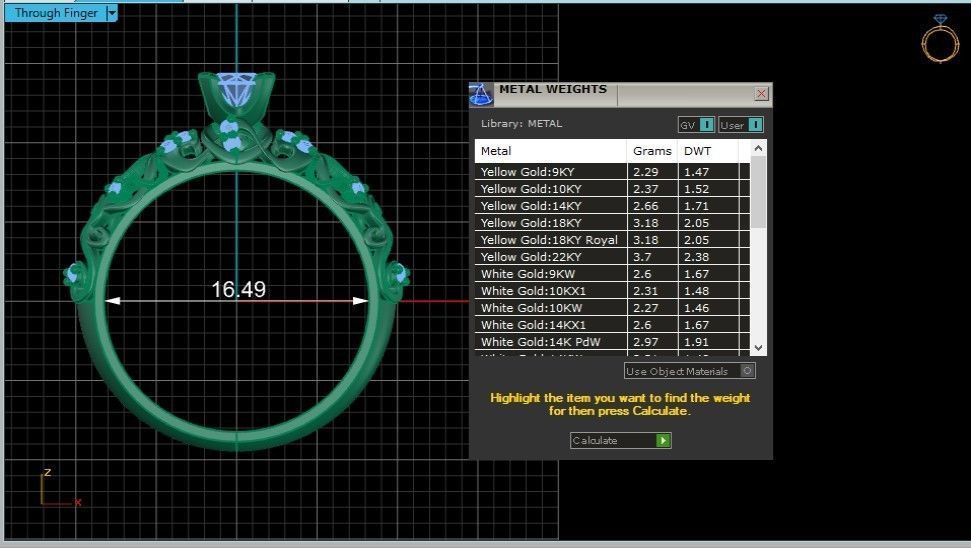Close the Metal Weights panel
This screenshot has width=971, height=548.
(x=761, y=94)
